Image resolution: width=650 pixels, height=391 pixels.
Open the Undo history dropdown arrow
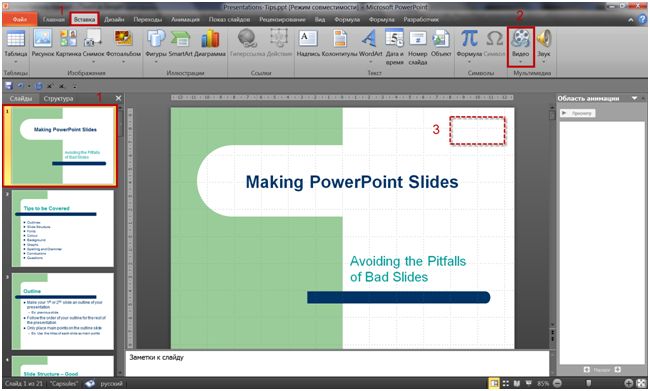point(29,86)
